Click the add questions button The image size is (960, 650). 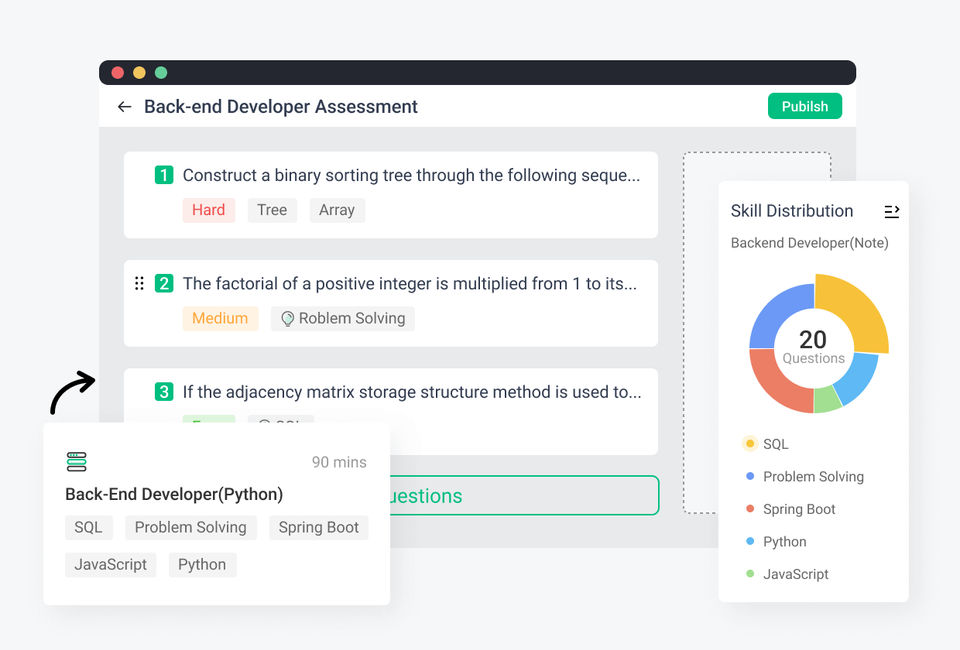[520, 496]
